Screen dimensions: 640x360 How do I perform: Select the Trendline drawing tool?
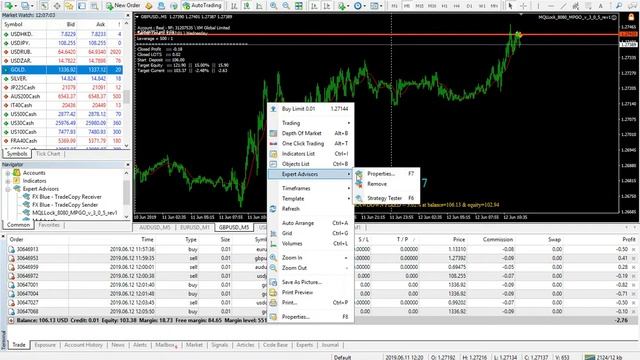(564, 6)
